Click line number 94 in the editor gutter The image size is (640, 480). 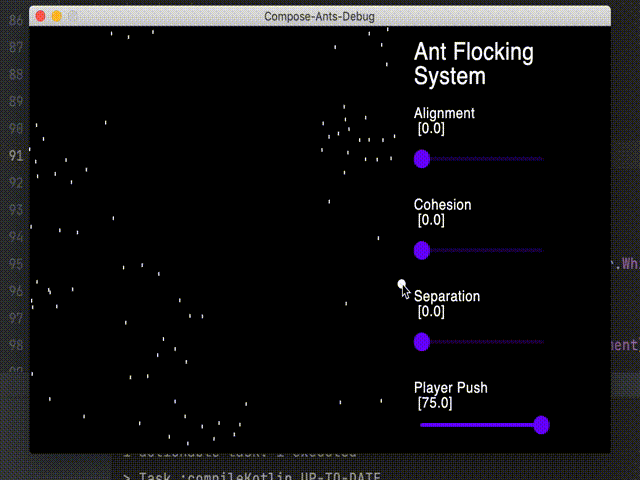pos(15,237)
